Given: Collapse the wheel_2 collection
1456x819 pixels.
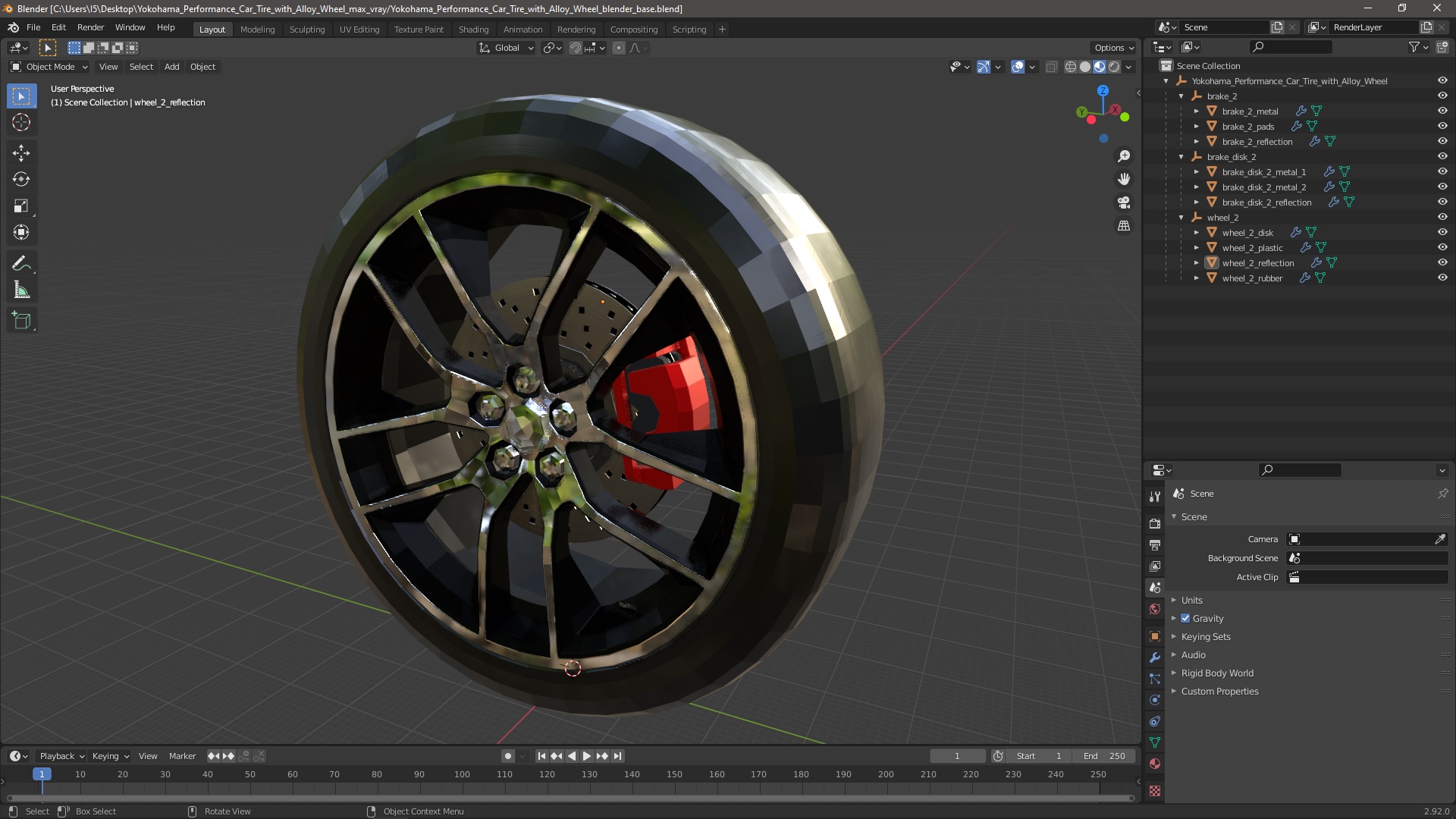Looking at the screenshot, I should tap(1181, 218).
